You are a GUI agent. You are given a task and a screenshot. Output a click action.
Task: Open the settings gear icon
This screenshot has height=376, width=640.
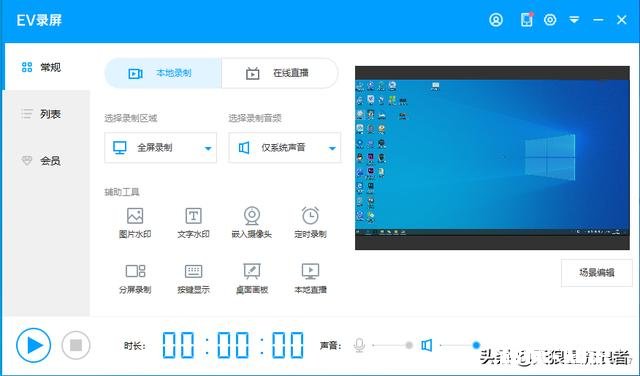point(550,20)
